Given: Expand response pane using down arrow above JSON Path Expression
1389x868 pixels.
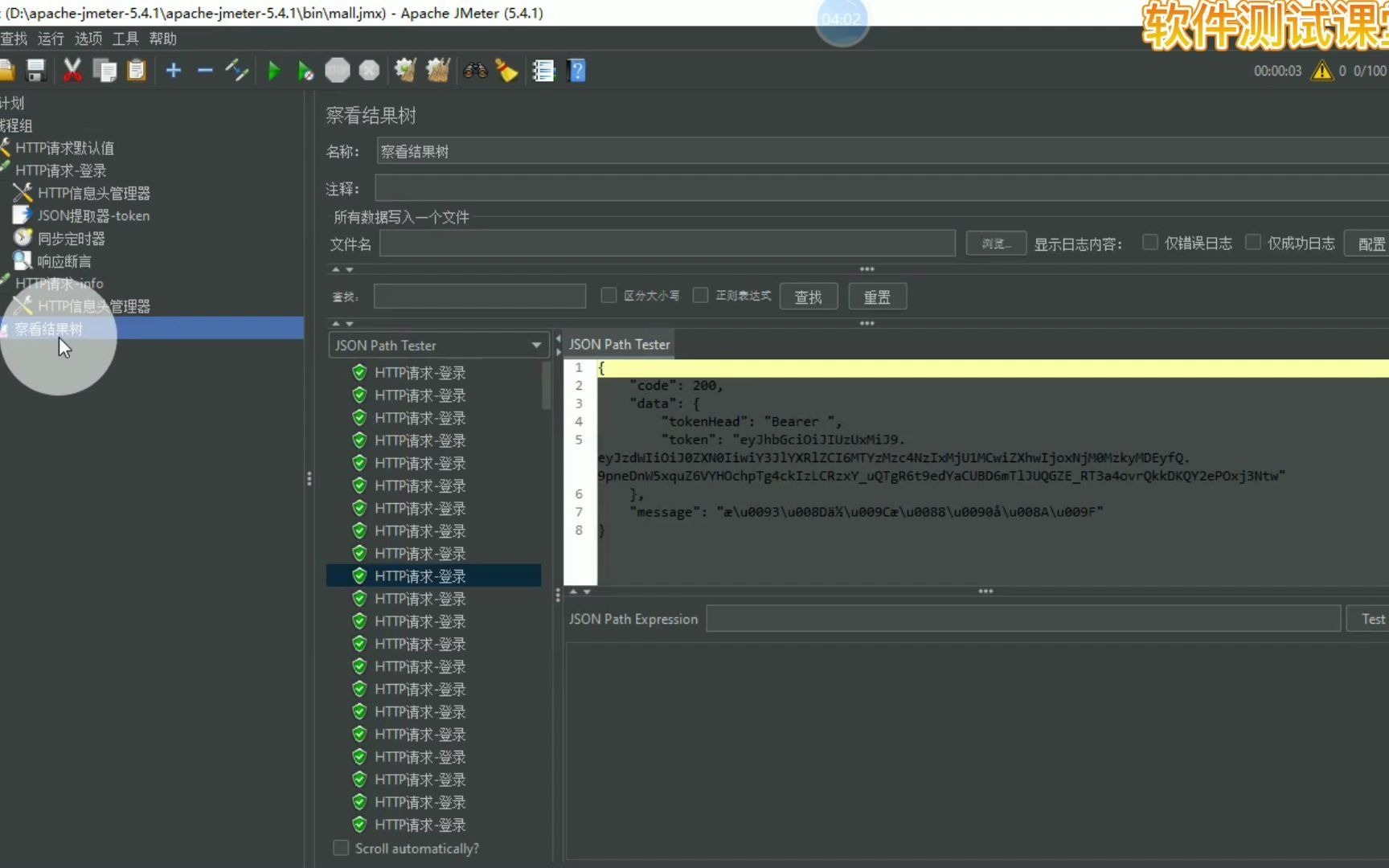Looking at the screenshot, I should point(587,592).
